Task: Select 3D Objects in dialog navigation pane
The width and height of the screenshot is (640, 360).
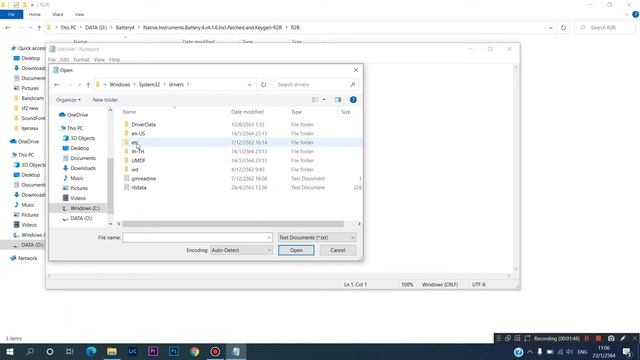Action: click(x=79, y=138)
